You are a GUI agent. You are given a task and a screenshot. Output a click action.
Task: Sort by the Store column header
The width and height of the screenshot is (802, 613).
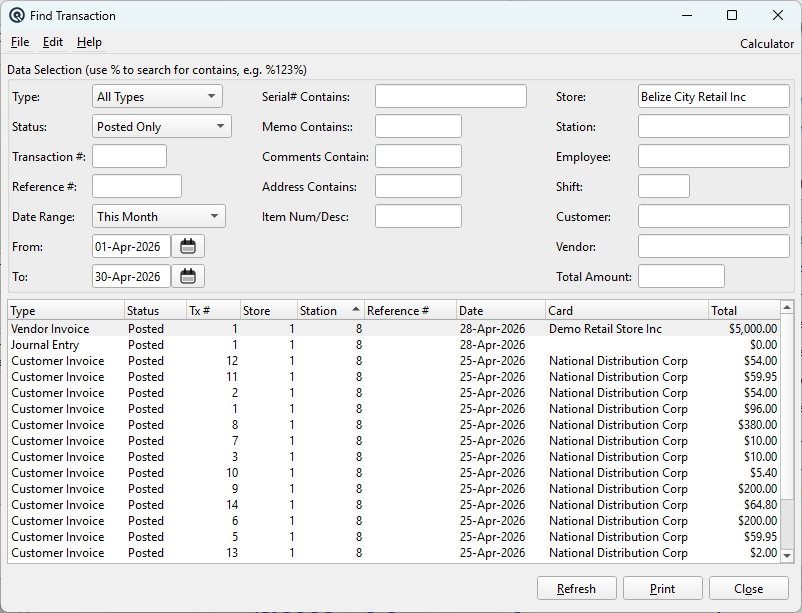pyautogui.click(x=269, y=311)
